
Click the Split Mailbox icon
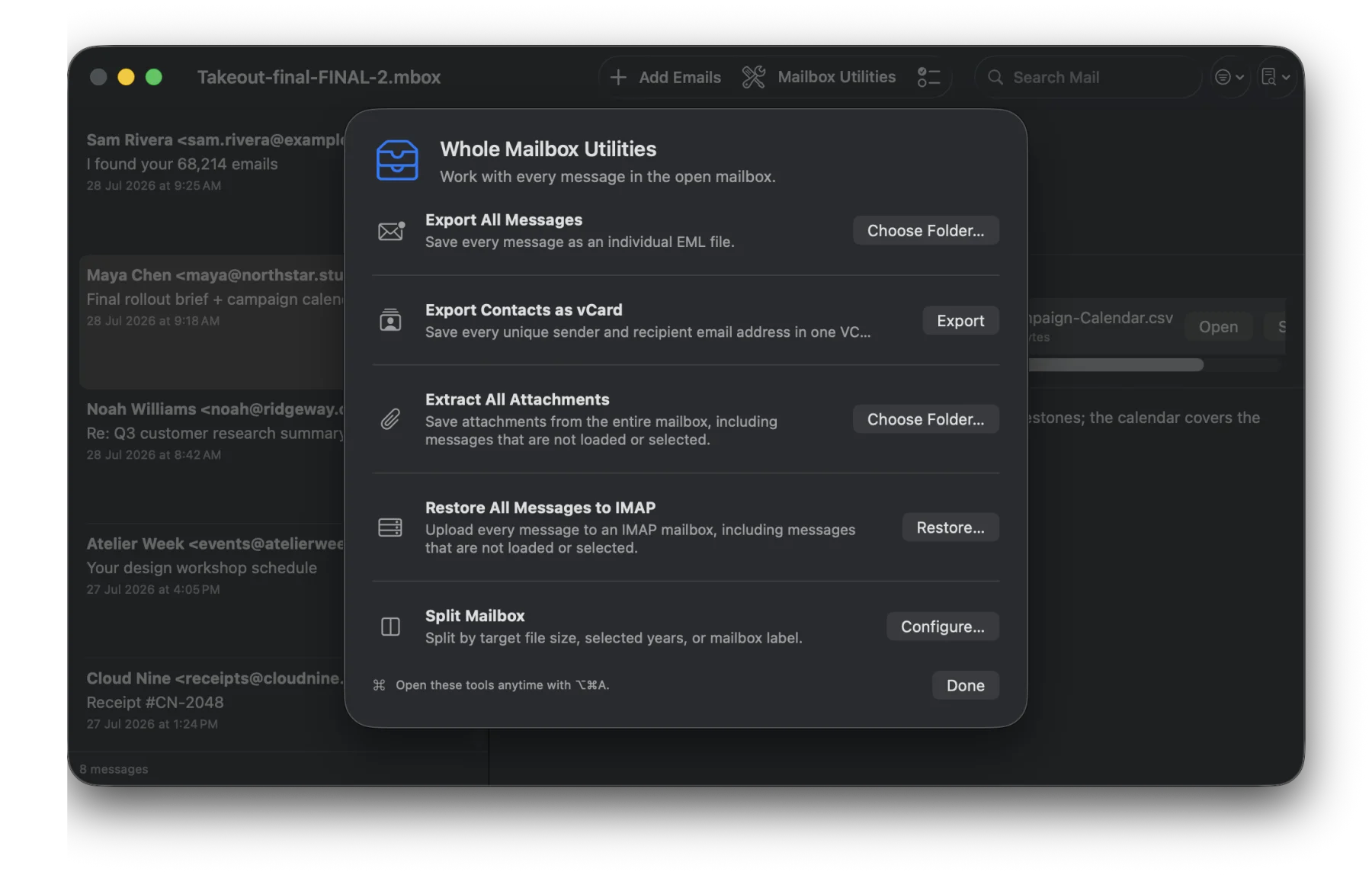[390, 627]
